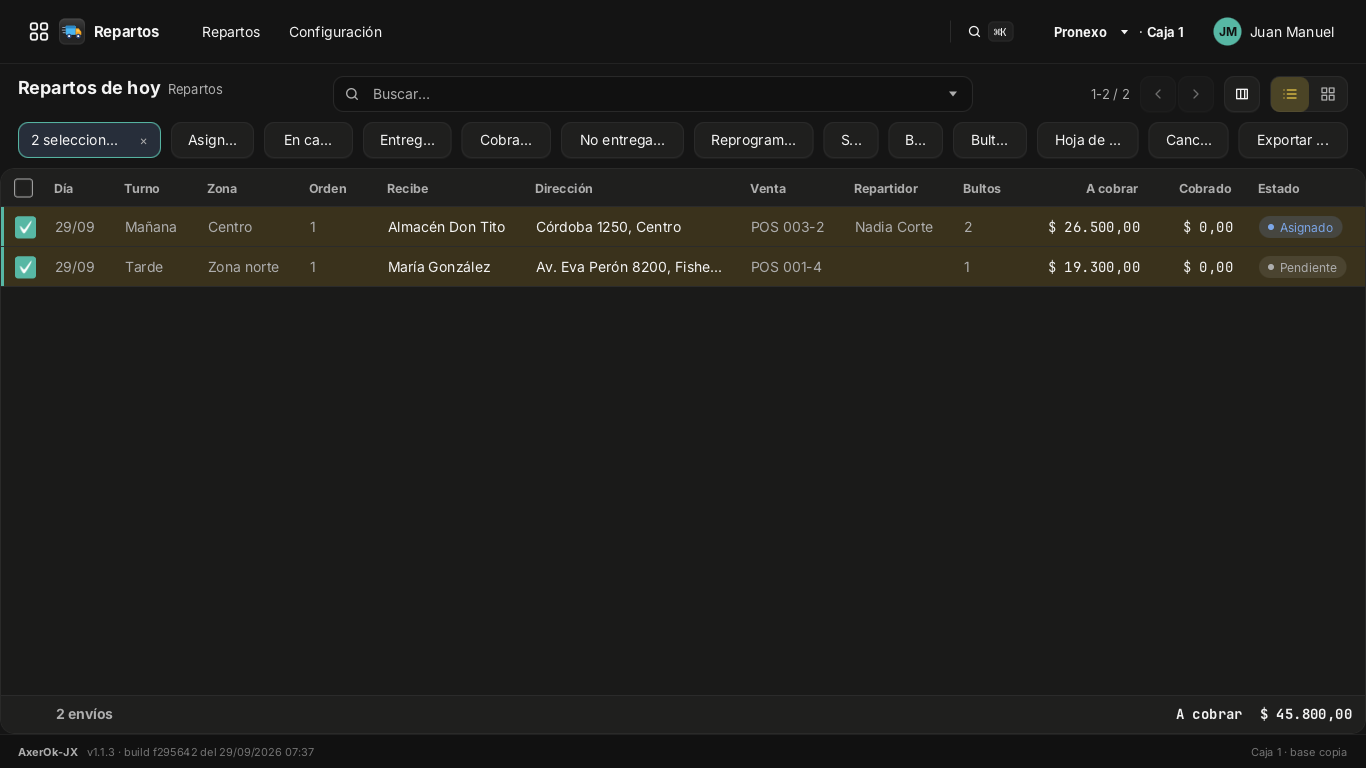Click the En ca... action button
The height and width of the screenshot is (768, 1366).
pyautogui.click(x=308, y=140)
